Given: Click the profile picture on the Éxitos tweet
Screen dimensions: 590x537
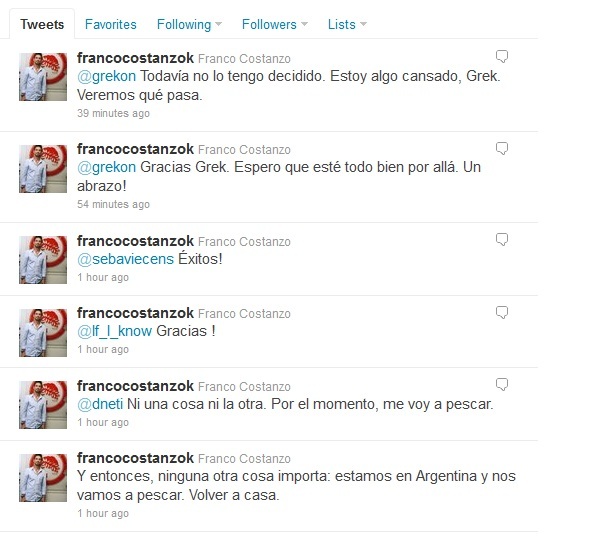Looking at the screenshot, I should 43,260.
